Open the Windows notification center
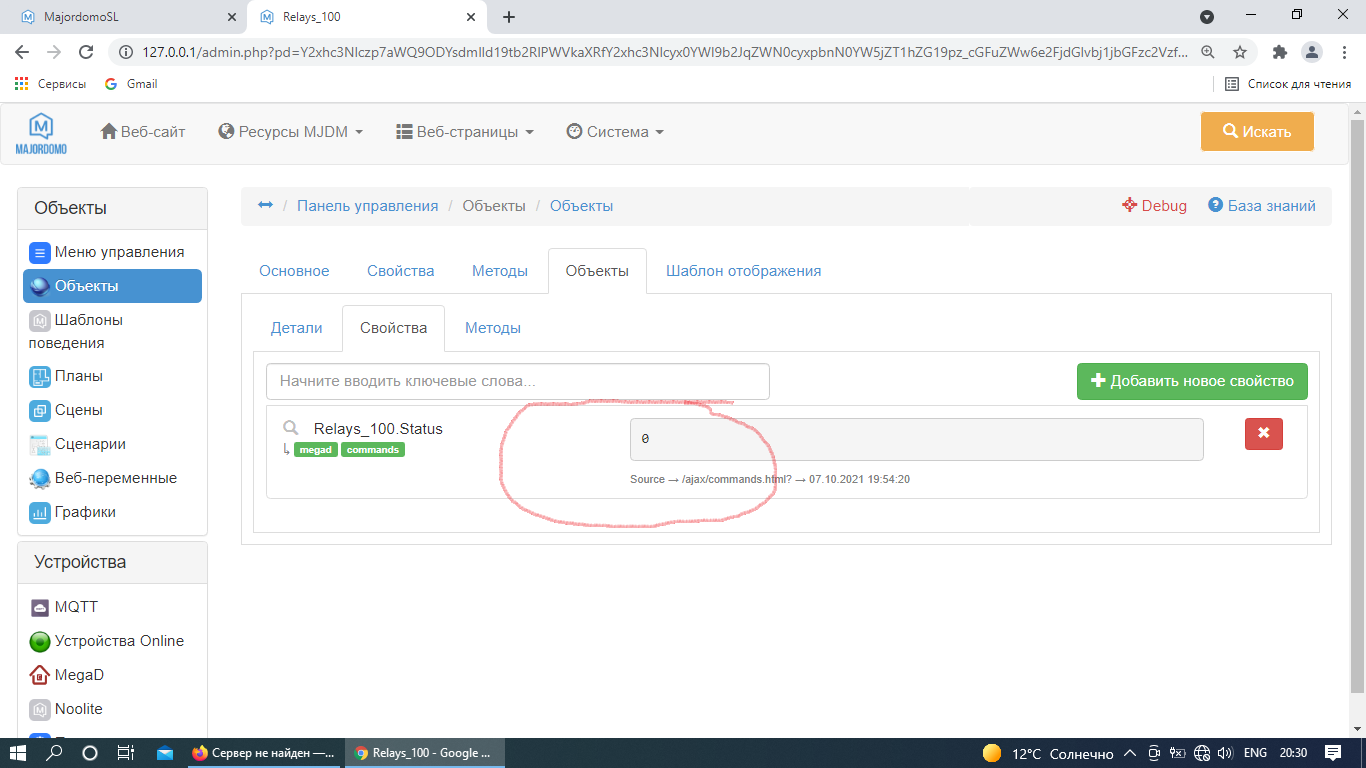Viewport: 1366px width, 768px height. pos(1333,753)
